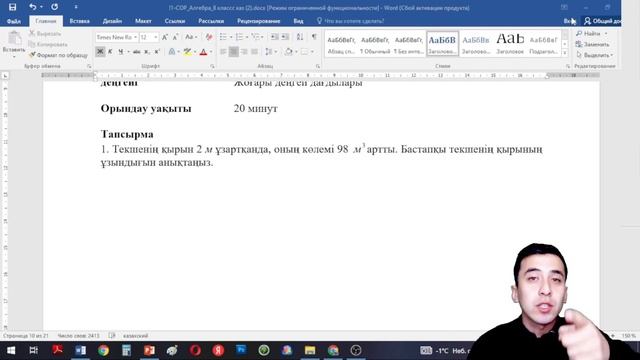Switch to the Главная ribbon tab

point(46,21)
